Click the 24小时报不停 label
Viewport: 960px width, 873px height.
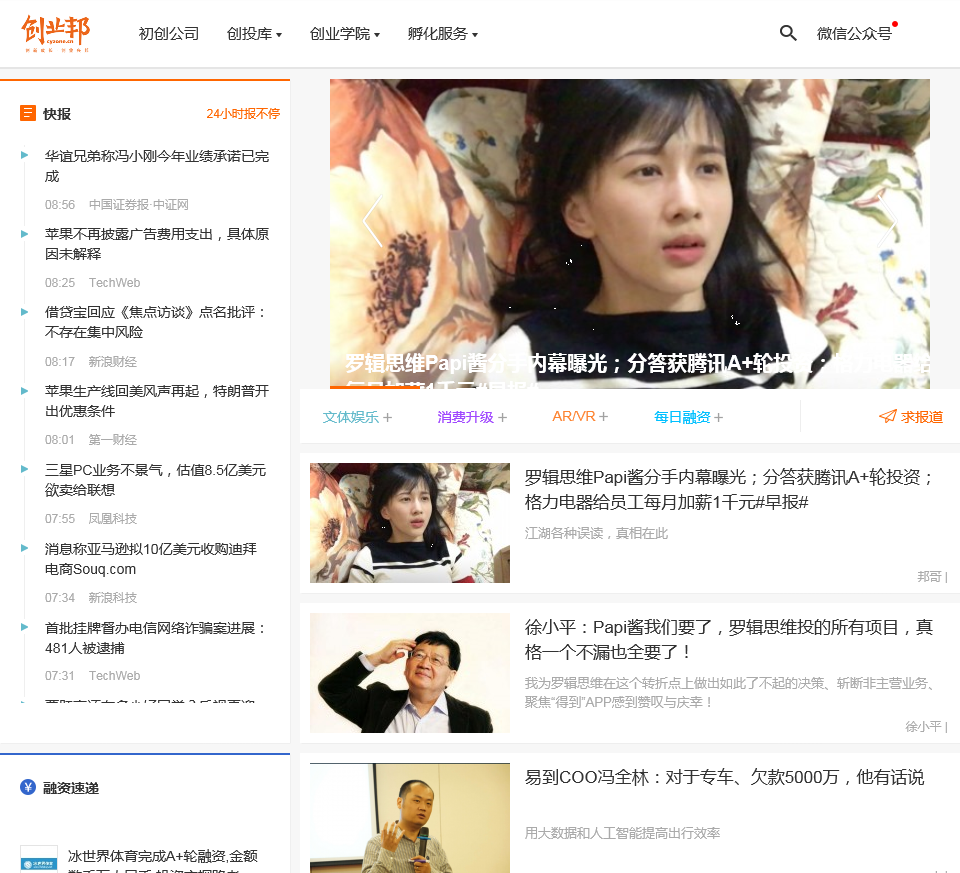click(243, 114)
